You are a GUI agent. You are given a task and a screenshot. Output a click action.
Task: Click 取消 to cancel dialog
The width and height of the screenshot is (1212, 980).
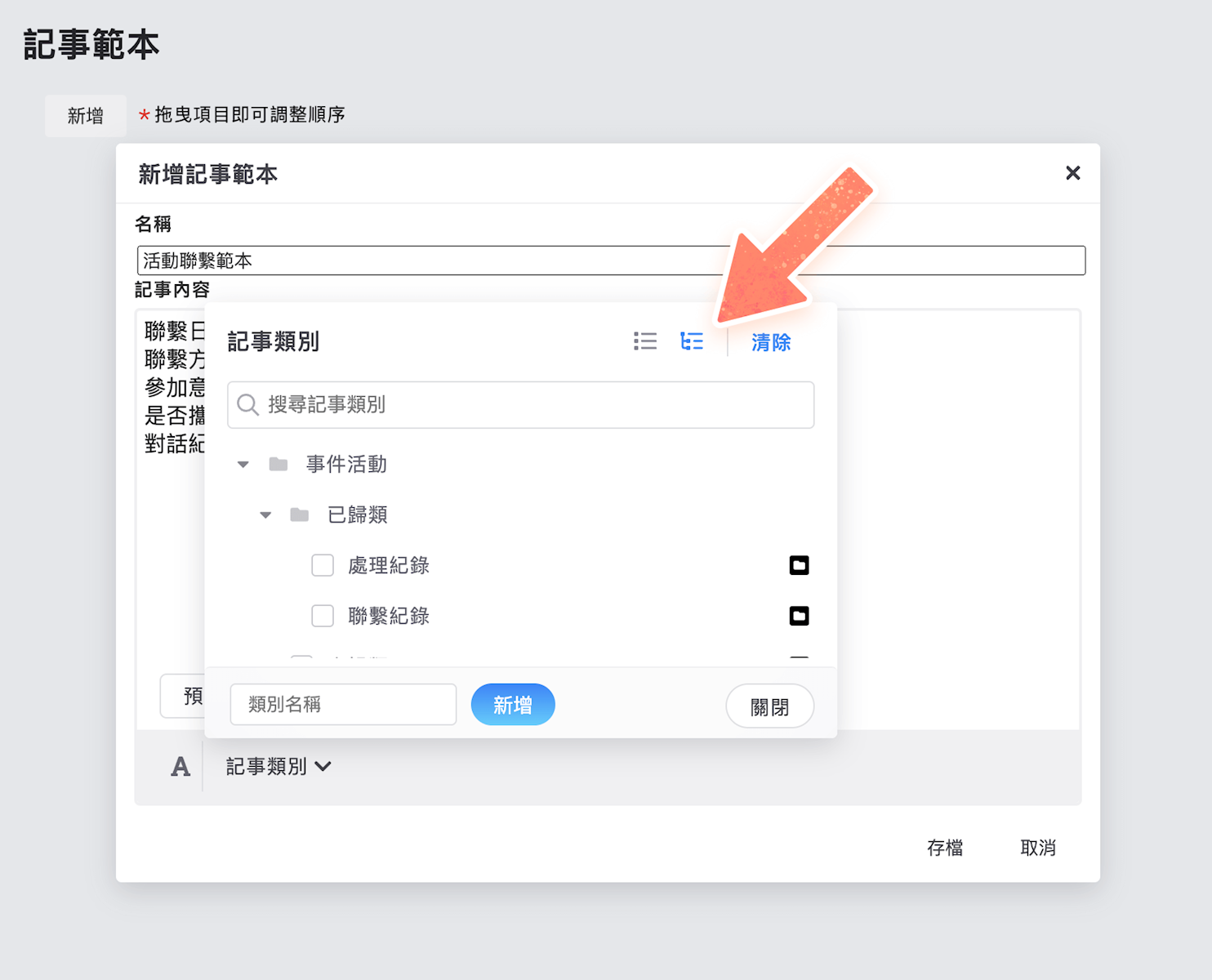[x=1038, y=848]
